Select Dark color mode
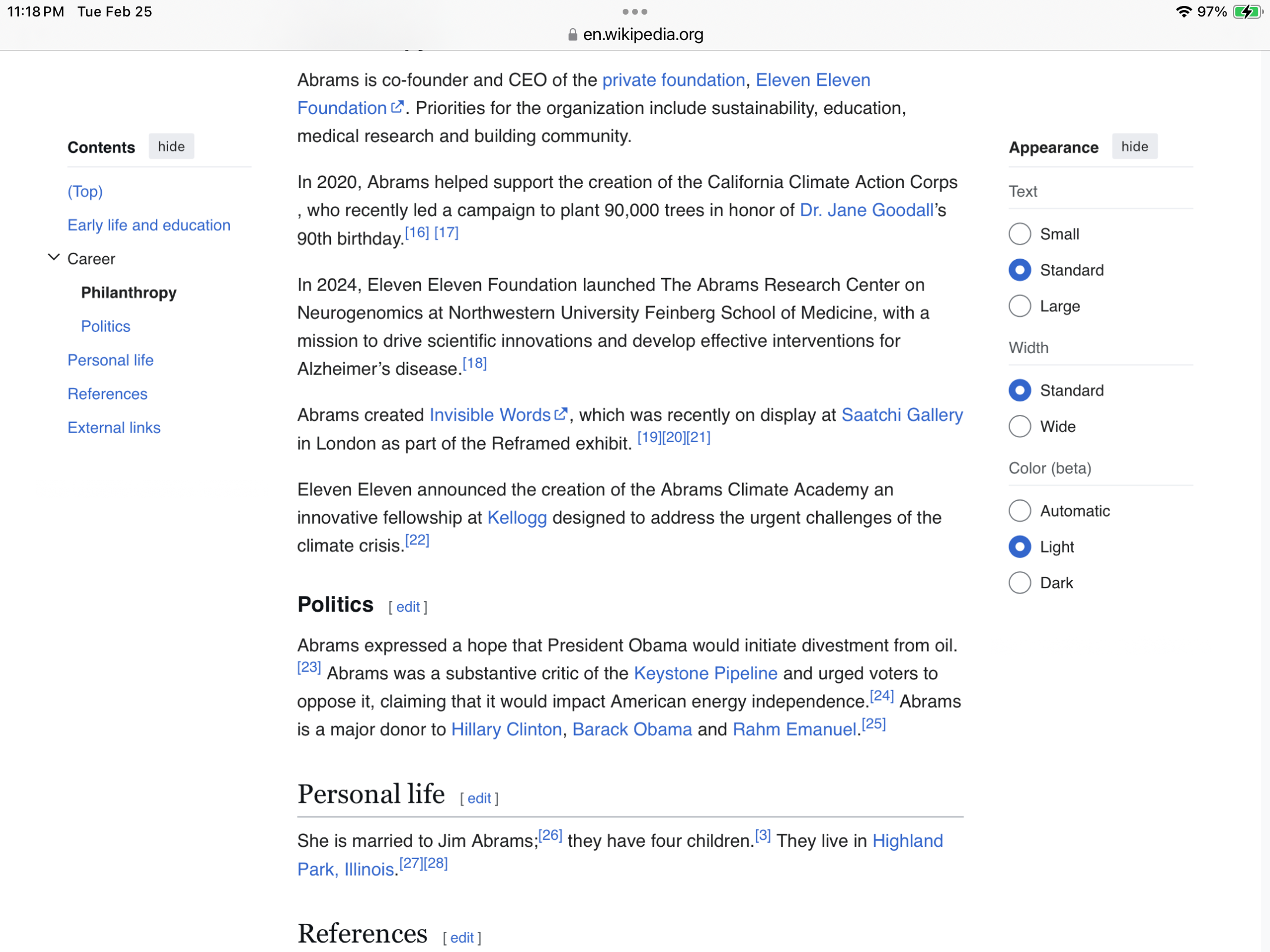 coord(1020,582)
